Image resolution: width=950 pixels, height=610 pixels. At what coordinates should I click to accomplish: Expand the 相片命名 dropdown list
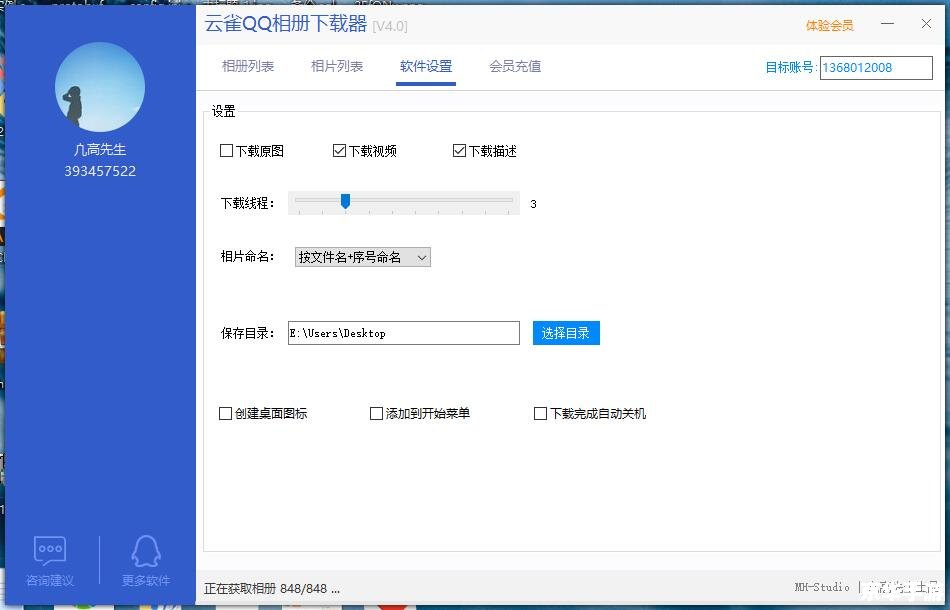[x=363, y=257]
